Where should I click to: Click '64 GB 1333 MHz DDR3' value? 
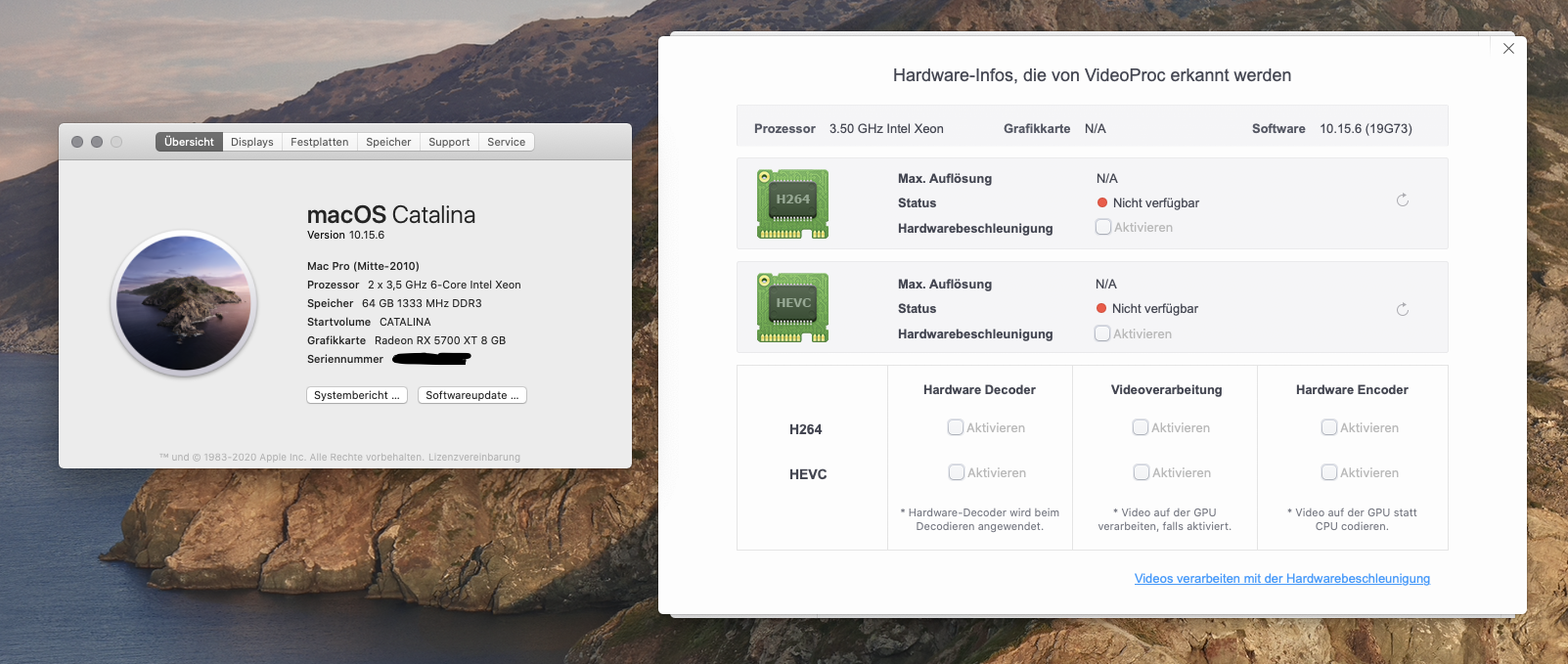click(x=422, y=303)
